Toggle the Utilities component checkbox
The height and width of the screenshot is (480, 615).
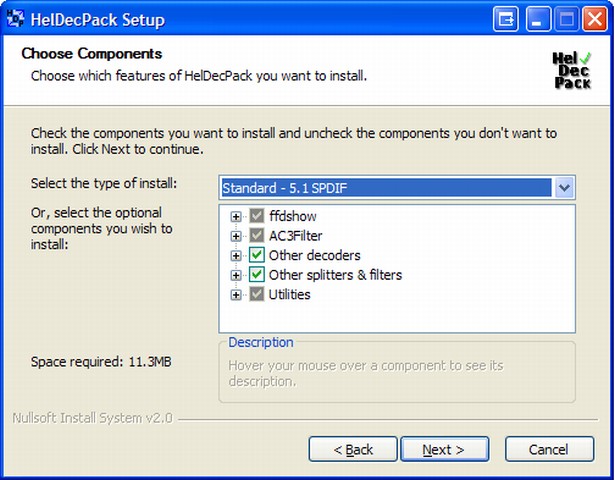click(x=258, y=294)
